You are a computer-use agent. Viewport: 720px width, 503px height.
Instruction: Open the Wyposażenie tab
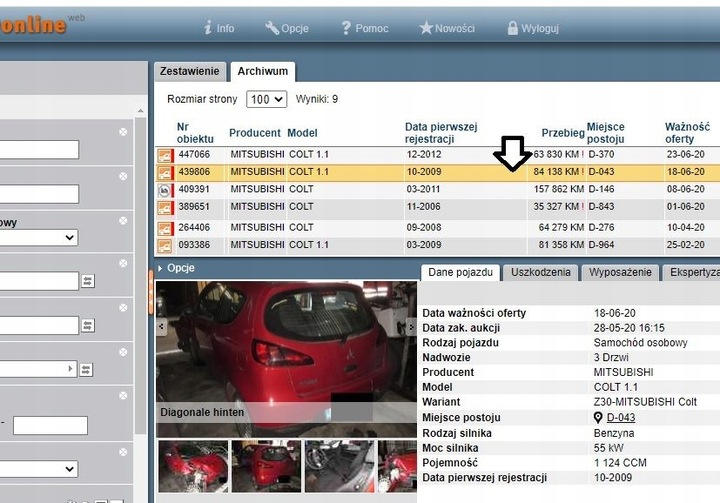(x=620, y=272)
